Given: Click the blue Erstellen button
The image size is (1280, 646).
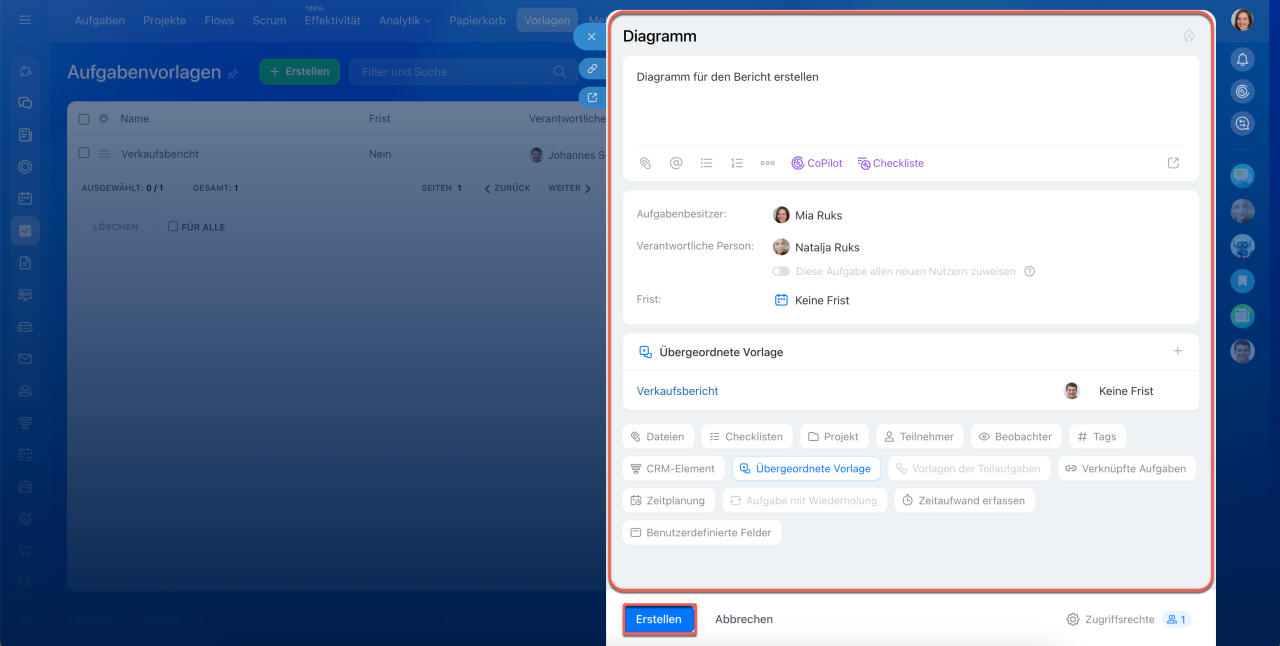Looking at the screenshot, I should click(x=659, y=619).
